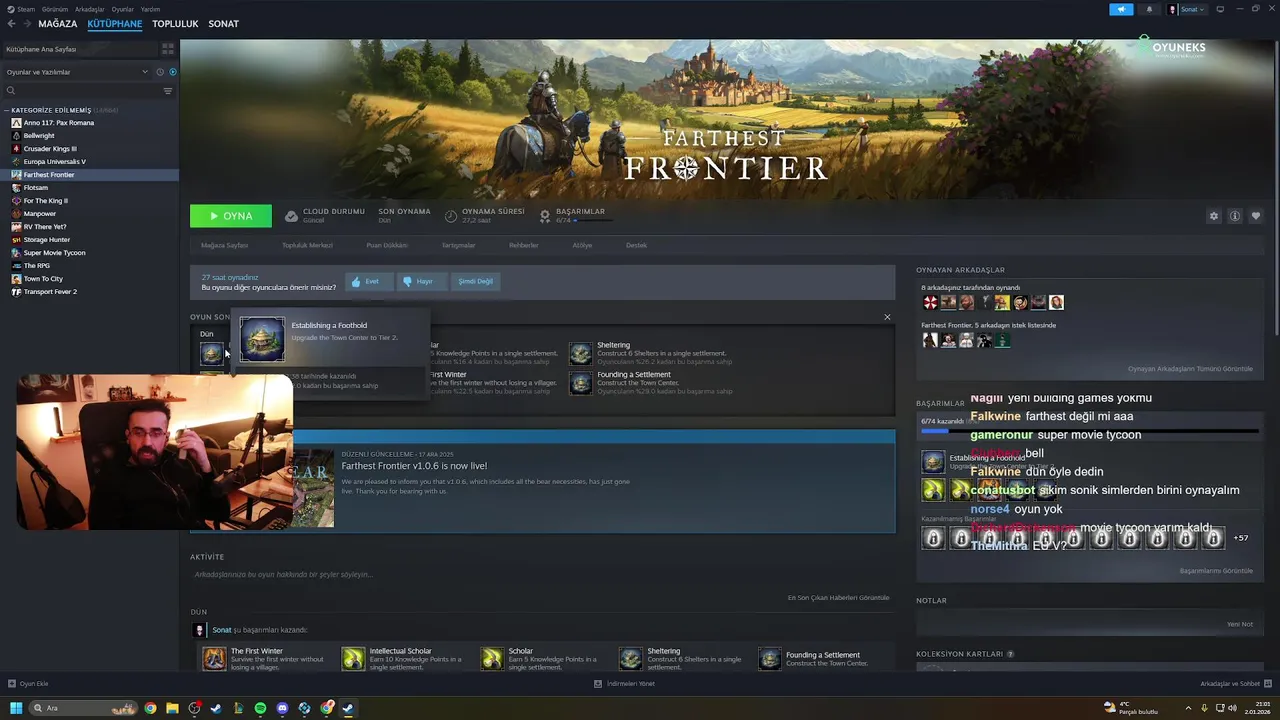Open the Görünüm menu
The image size is (1280, 720).
(55, 9)
